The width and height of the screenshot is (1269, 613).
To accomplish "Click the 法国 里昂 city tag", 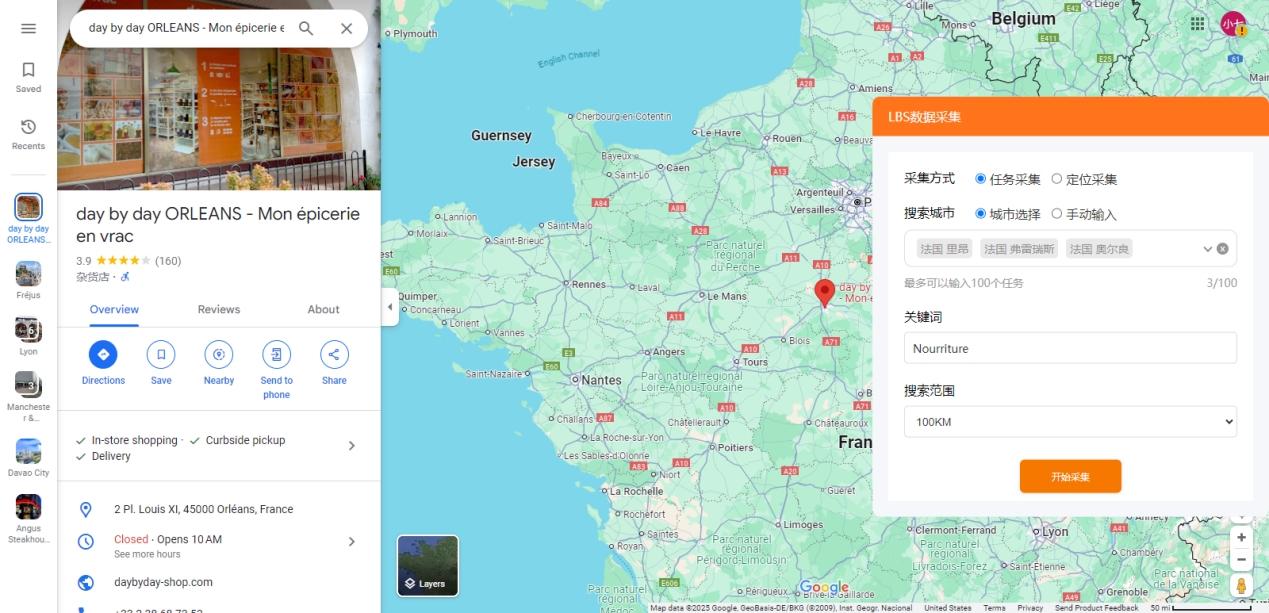I will coord(944,248).
